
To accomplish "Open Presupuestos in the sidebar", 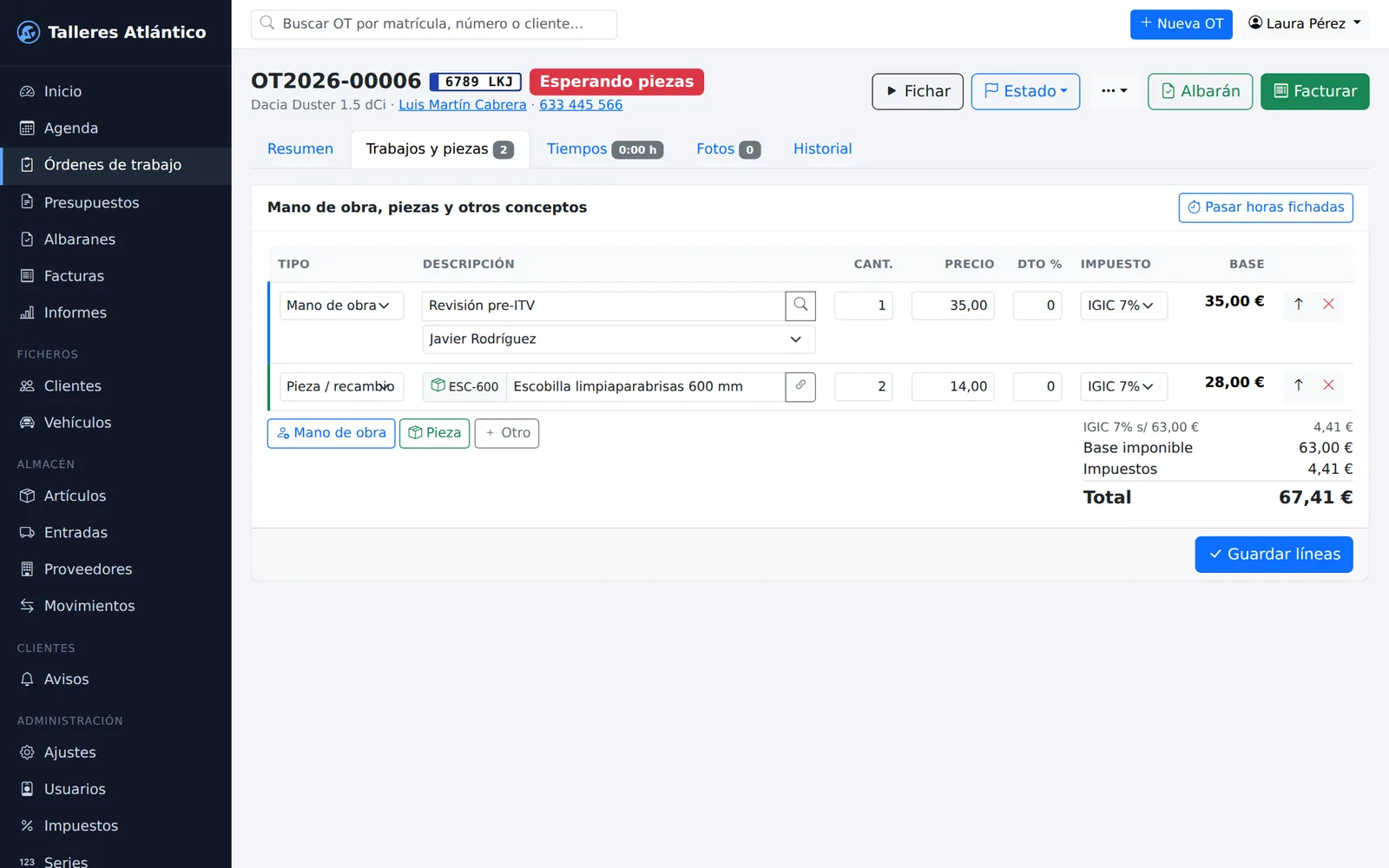I will point(115,203).
